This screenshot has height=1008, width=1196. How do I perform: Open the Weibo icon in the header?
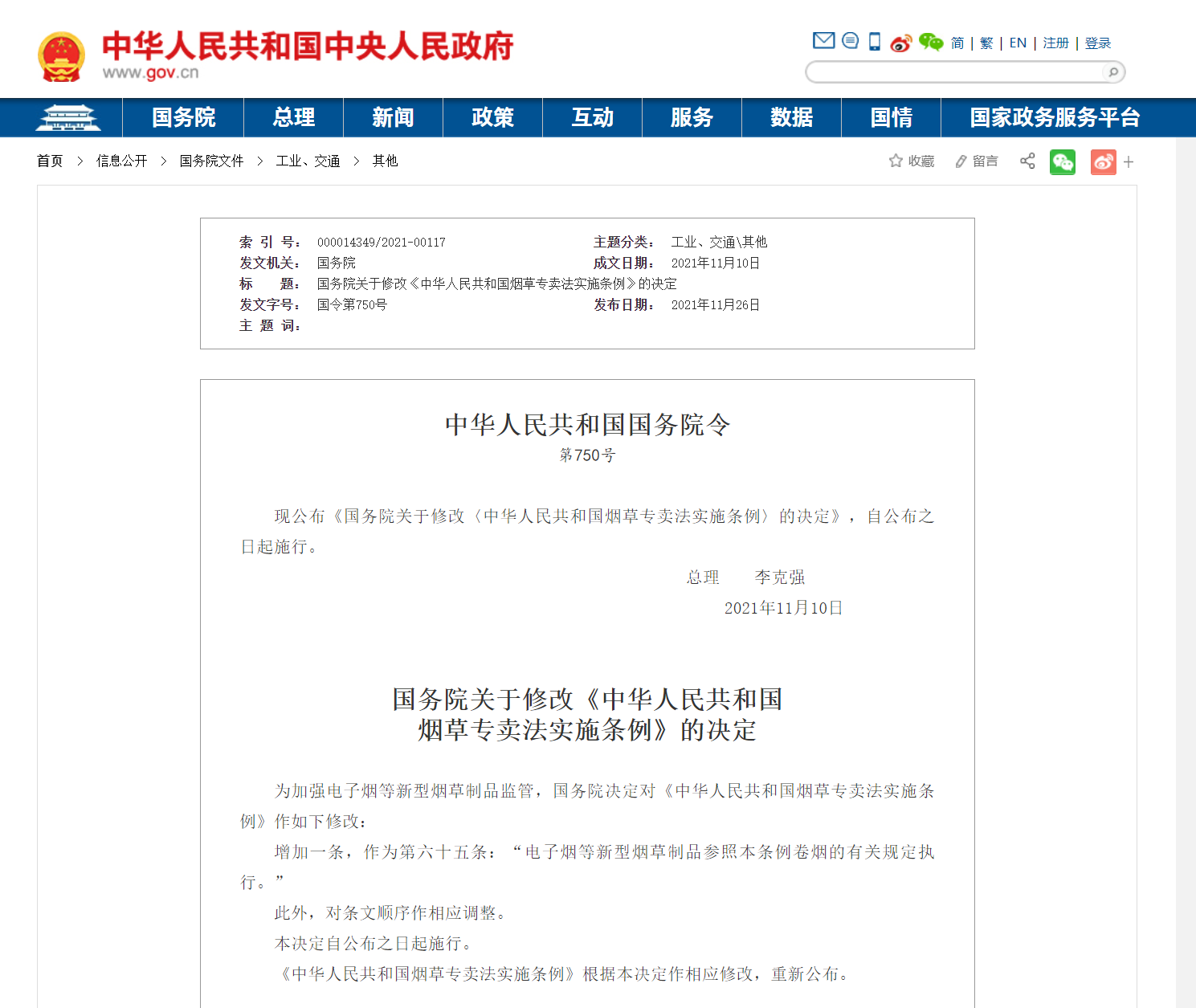tap(901, 43)
